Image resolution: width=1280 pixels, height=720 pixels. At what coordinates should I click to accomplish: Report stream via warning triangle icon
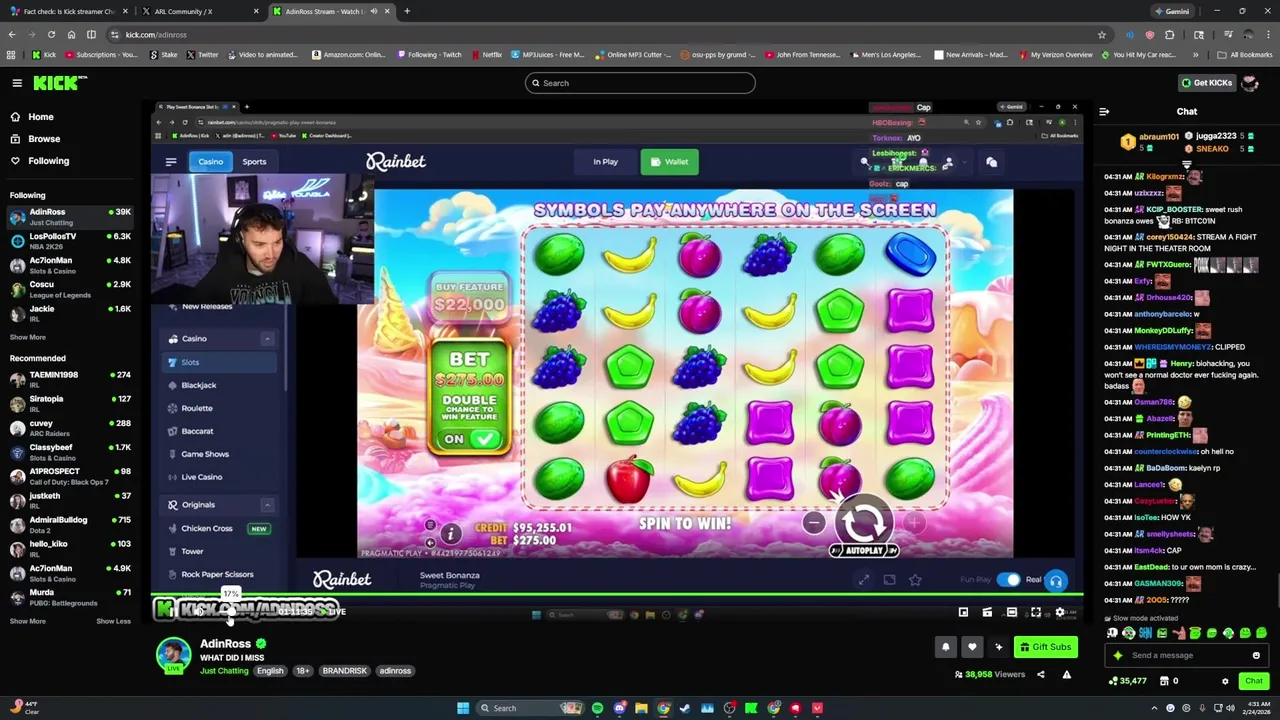[x=1066, y=675]
